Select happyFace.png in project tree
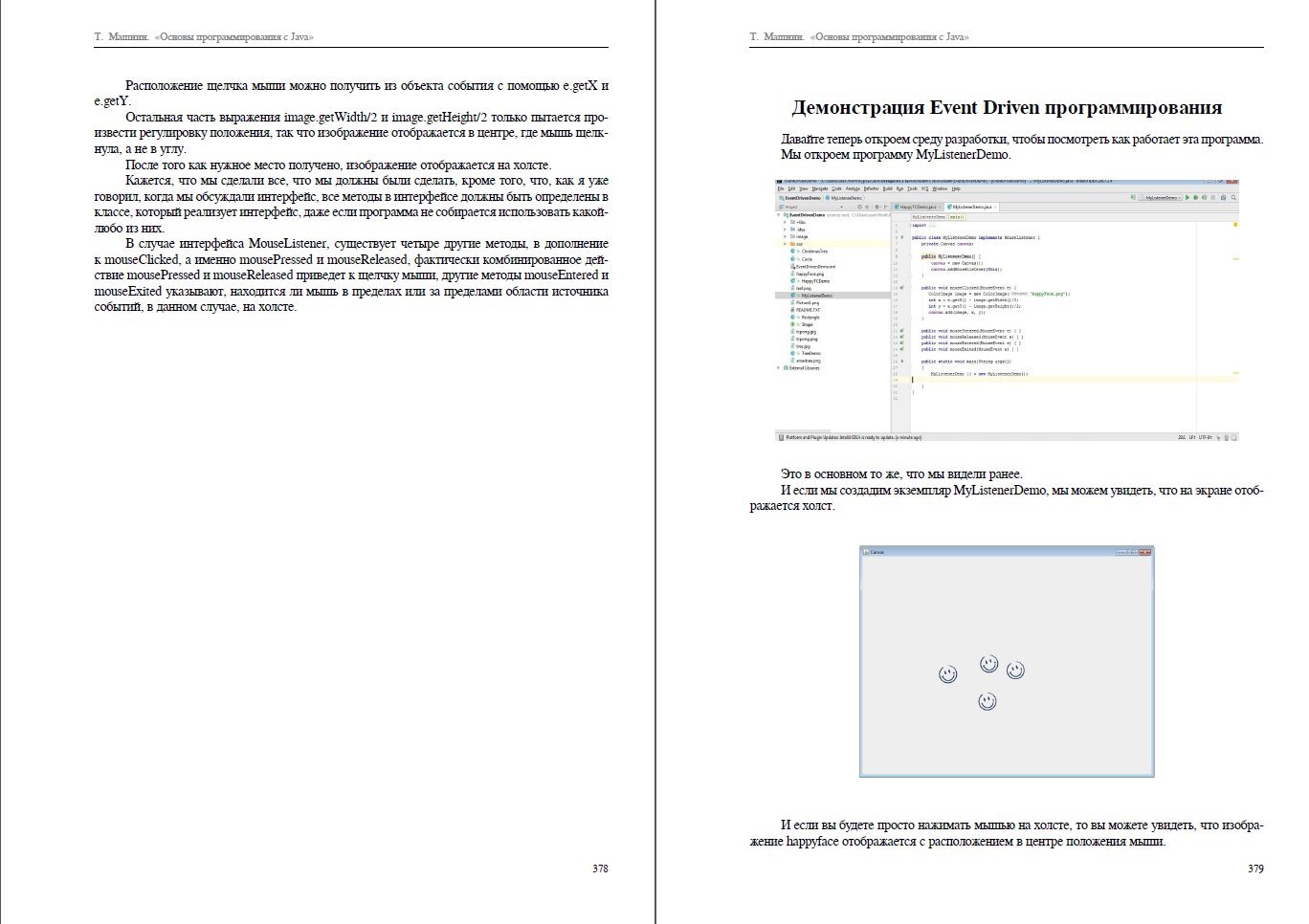The height and width of the screenshot is (924, 1309). click(809, 274)
